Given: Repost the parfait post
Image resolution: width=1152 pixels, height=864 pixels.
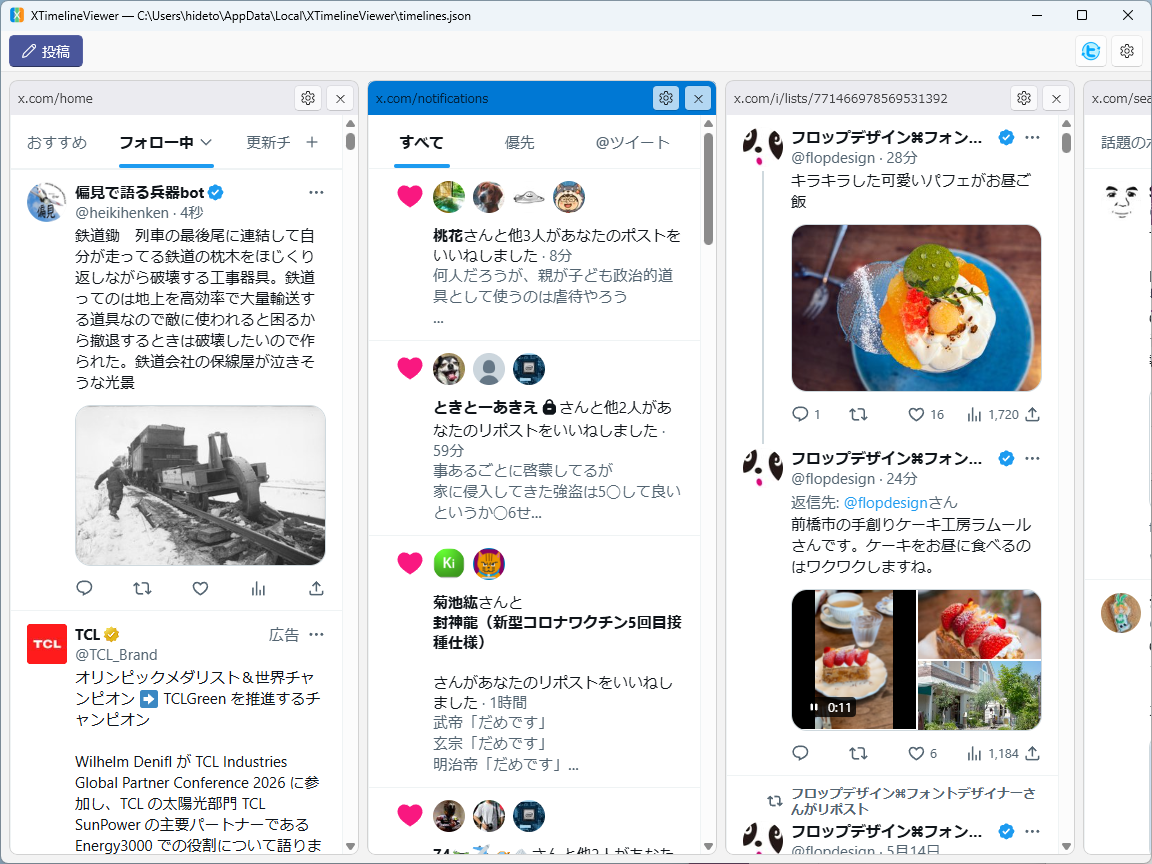Looking at the screenshot, I should point(858,414).
